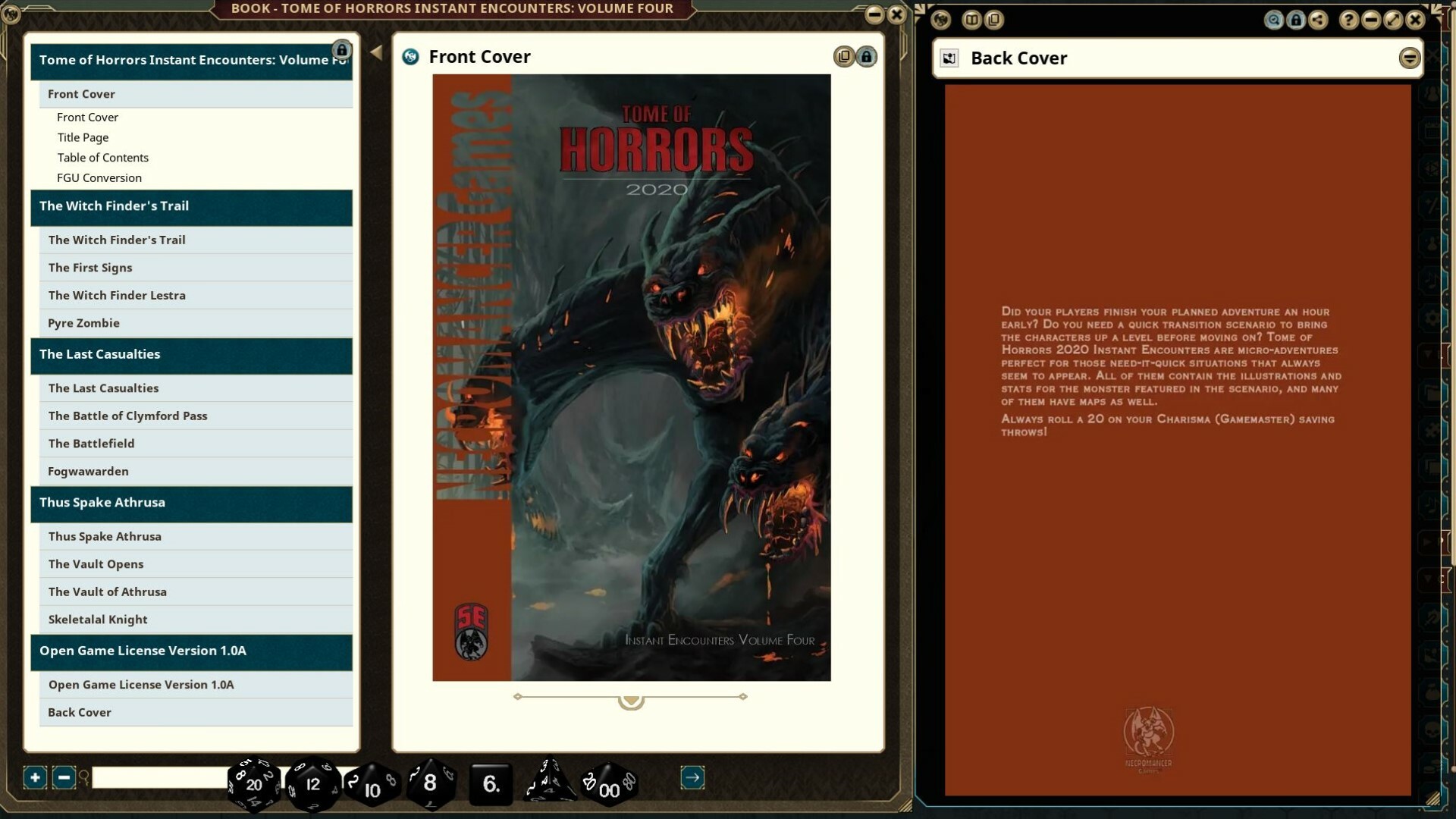The image size is (1456, 819).
Task: Toggle the lock on the Front Cover window
Action: coord(866,56)
